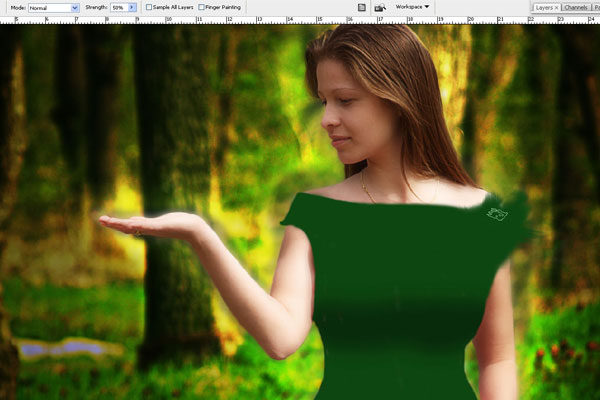600x400 pixels.
Task: Launch Adobe Bridge from the options bar icon
Action: coord(380,7)
